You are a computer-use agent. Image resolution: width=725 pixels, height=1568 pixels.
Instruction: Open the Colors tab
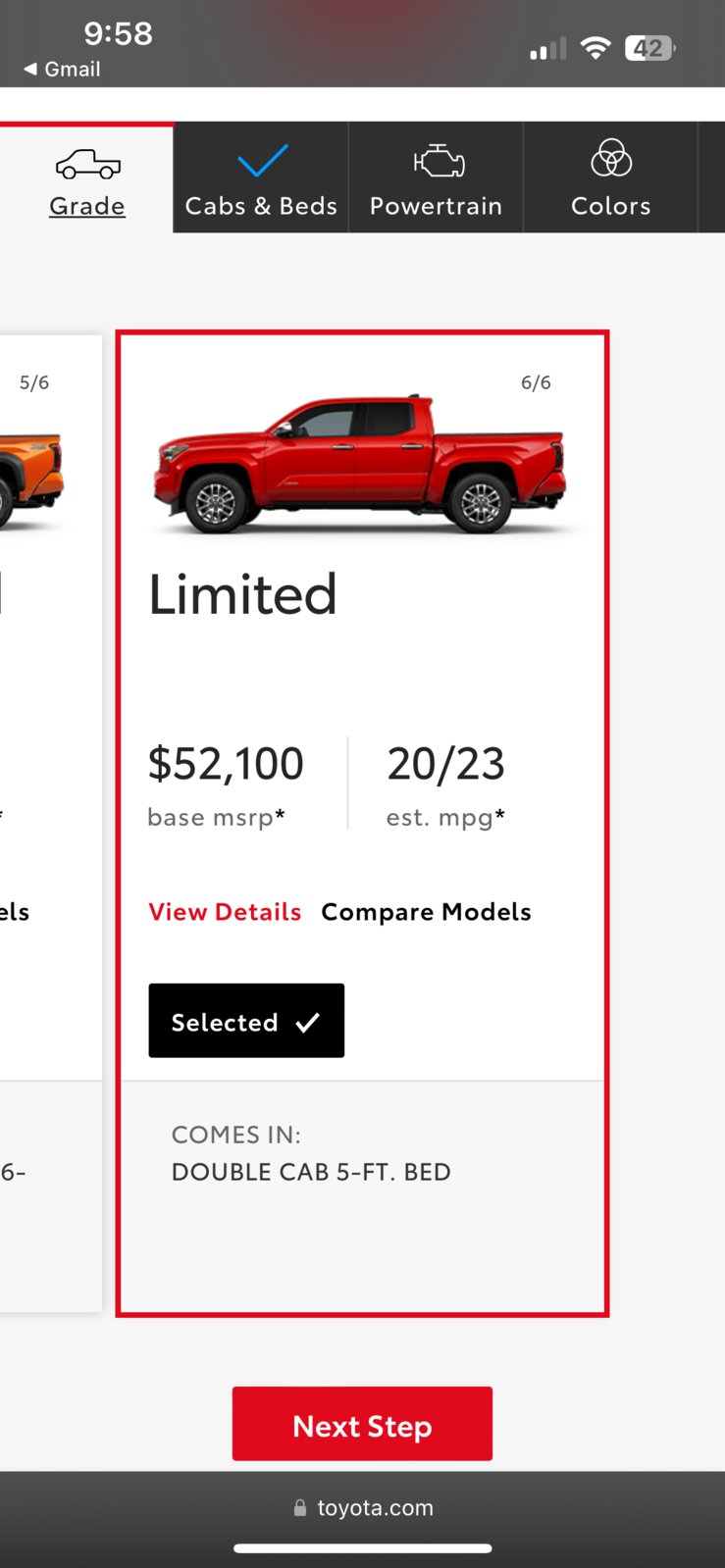tap(610, 177)
